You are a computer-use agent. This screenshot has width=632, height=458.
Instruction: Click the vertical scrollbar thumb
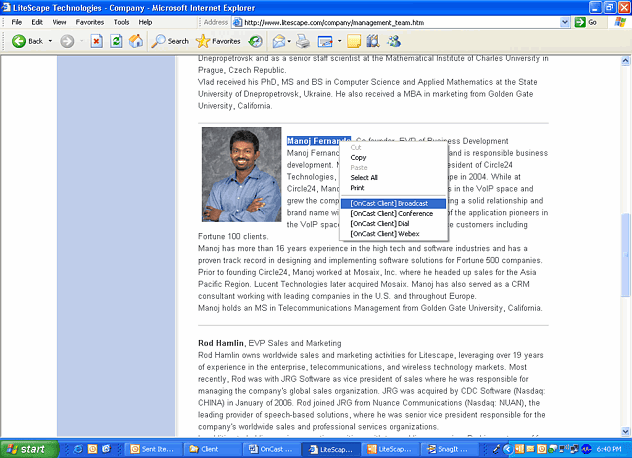pos(625,255)
